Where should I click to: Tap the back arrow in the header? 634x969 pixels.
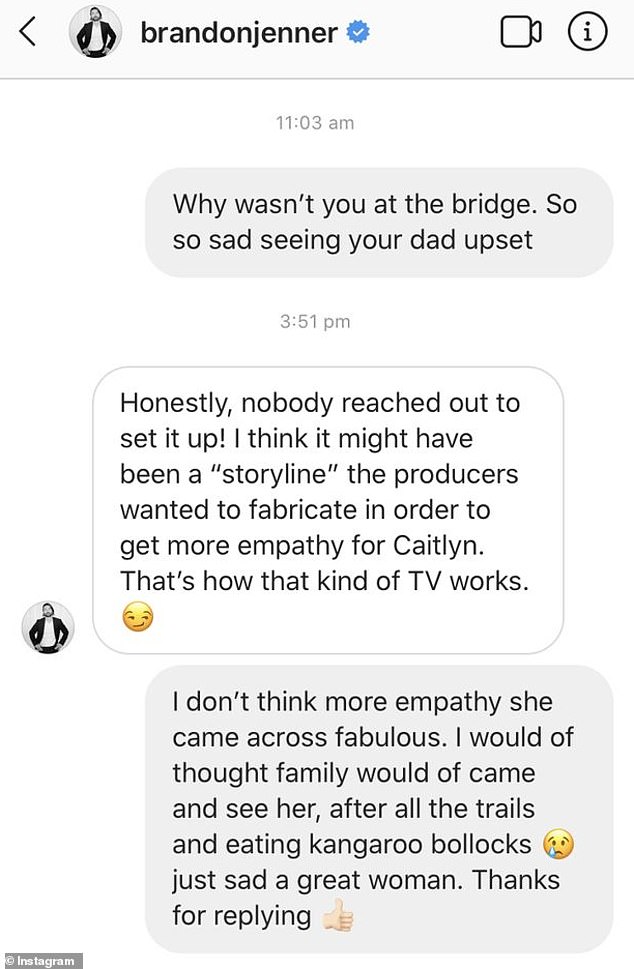point(28,32)
